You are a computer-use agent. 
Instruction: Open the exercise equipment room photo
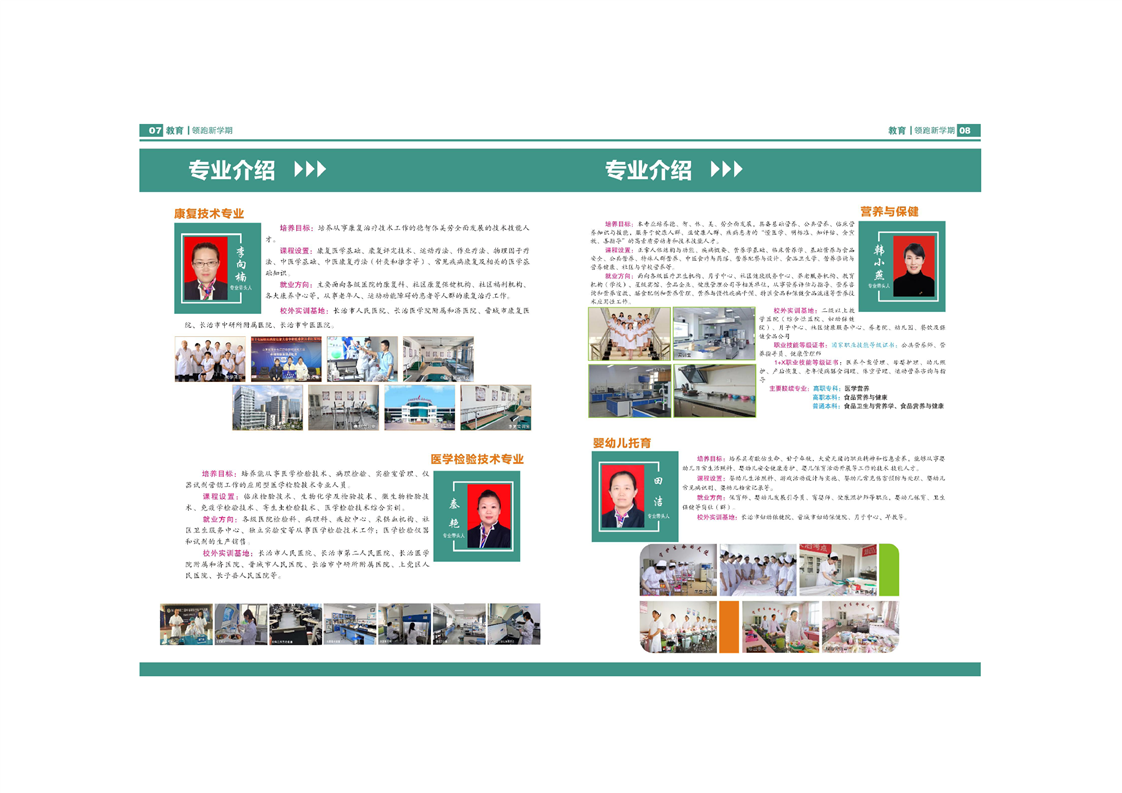pyautogui.click(x=343, y=407)
